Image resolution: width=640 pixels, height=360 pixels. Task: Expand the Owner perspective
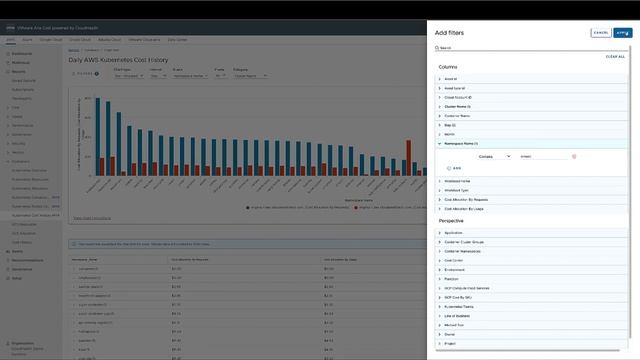pyautogui.click(x=531, y=334)
